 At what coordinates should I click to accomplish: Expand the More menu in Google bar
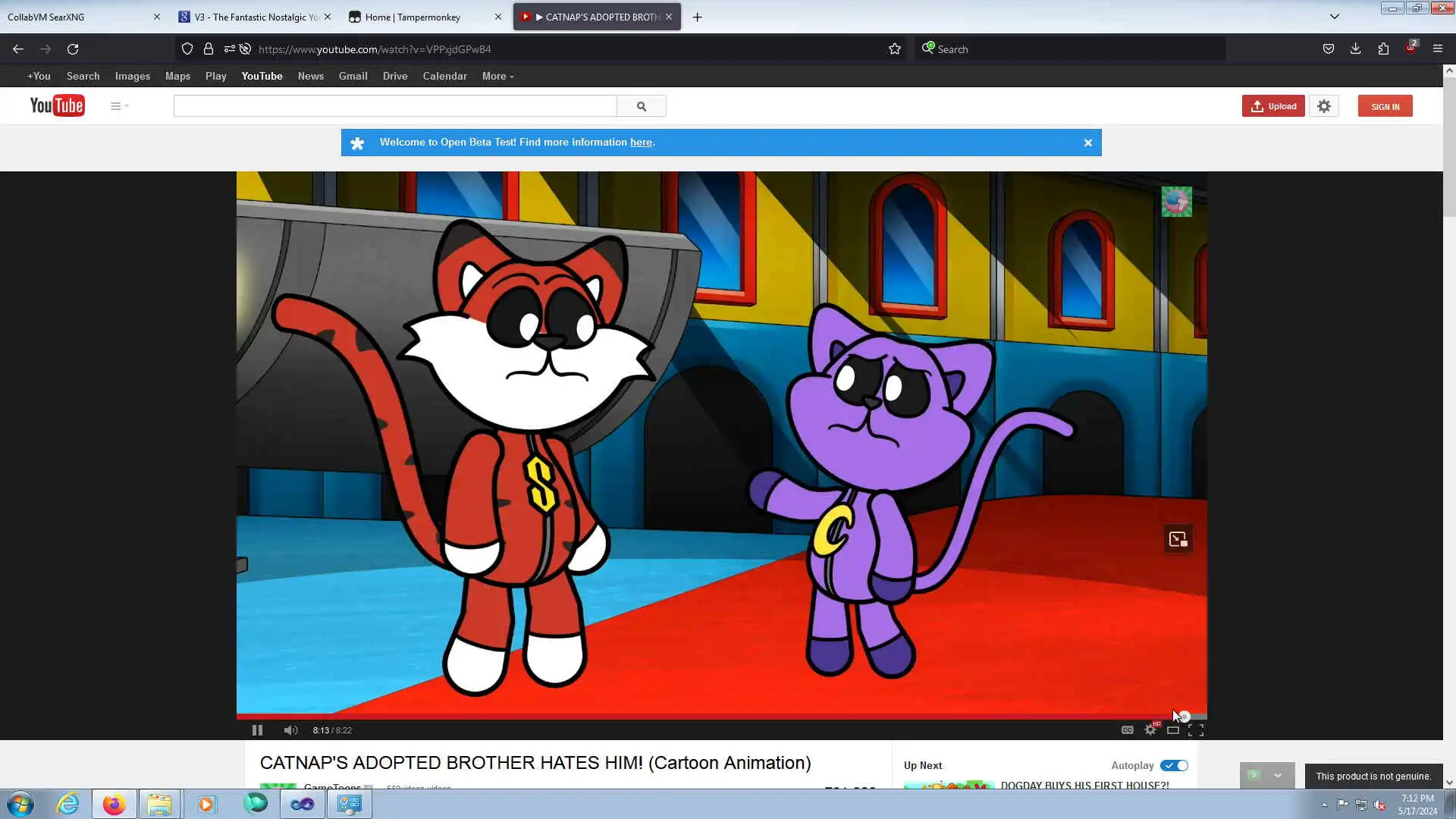[x=497, y=76]
